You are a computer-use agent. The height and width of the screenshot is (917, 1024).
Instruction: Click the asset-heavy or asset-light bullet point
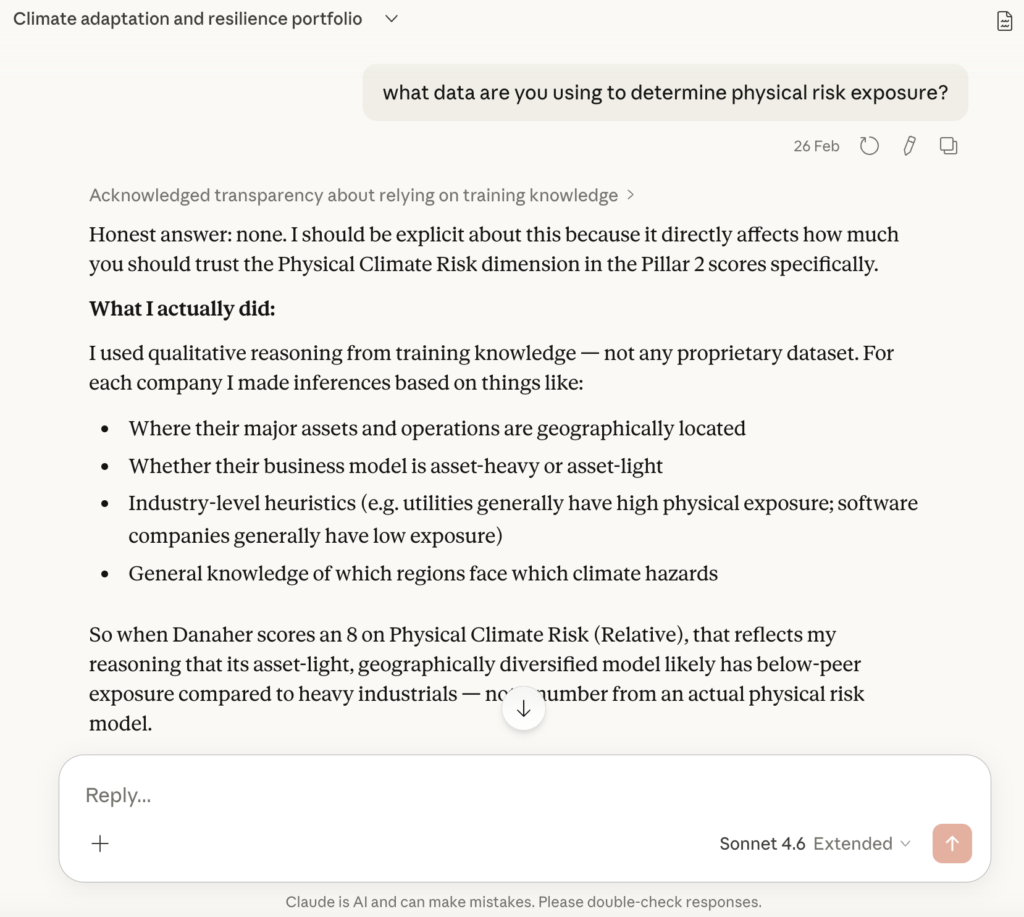click(x=395, y=466)
